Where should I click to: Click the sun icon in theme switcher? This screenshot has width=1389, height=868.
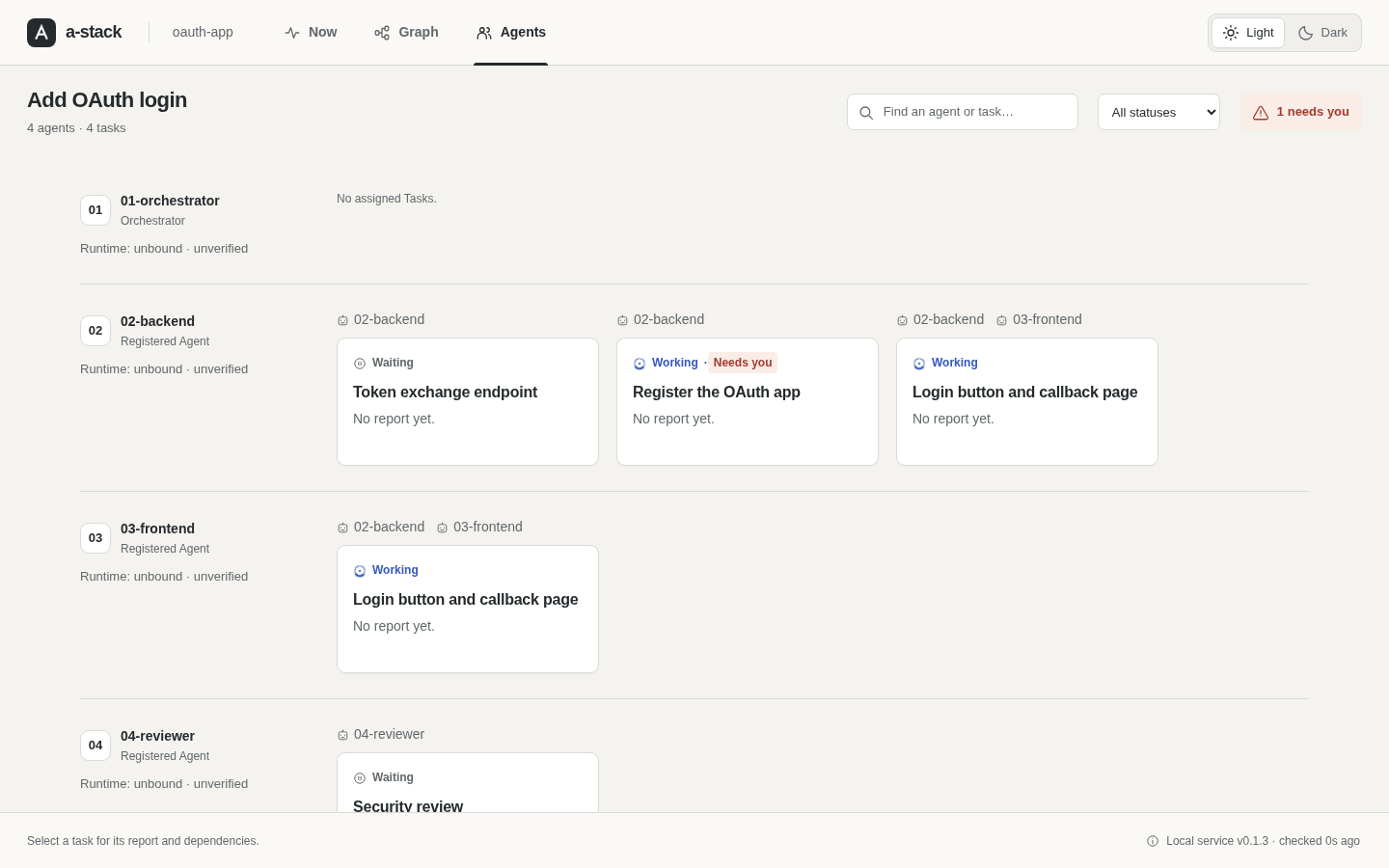[1231, 33]
